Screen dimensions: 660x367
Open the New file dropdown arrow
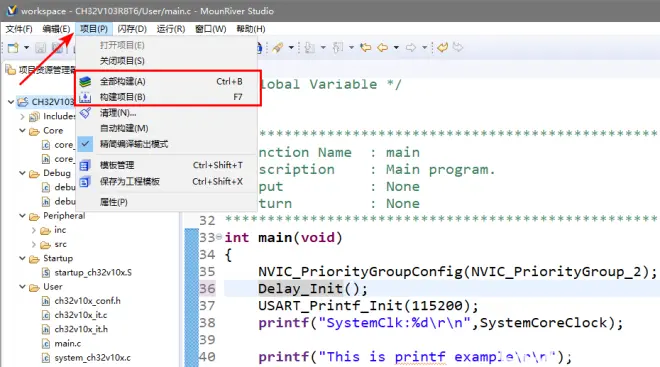[x=26, y=48]
